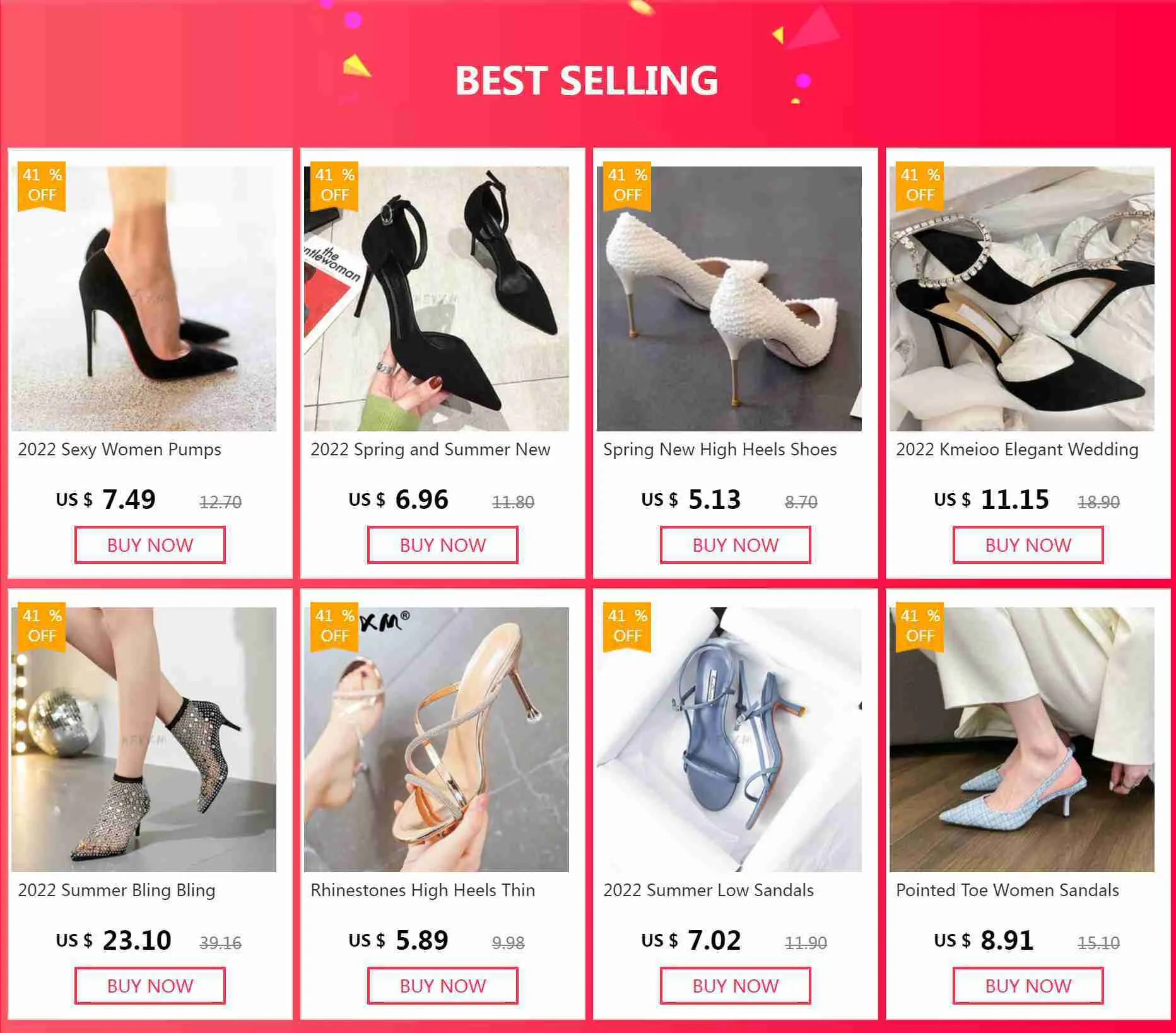
Task: Open the Rhinestones High Heels Thin title
Action: (423, 890)
